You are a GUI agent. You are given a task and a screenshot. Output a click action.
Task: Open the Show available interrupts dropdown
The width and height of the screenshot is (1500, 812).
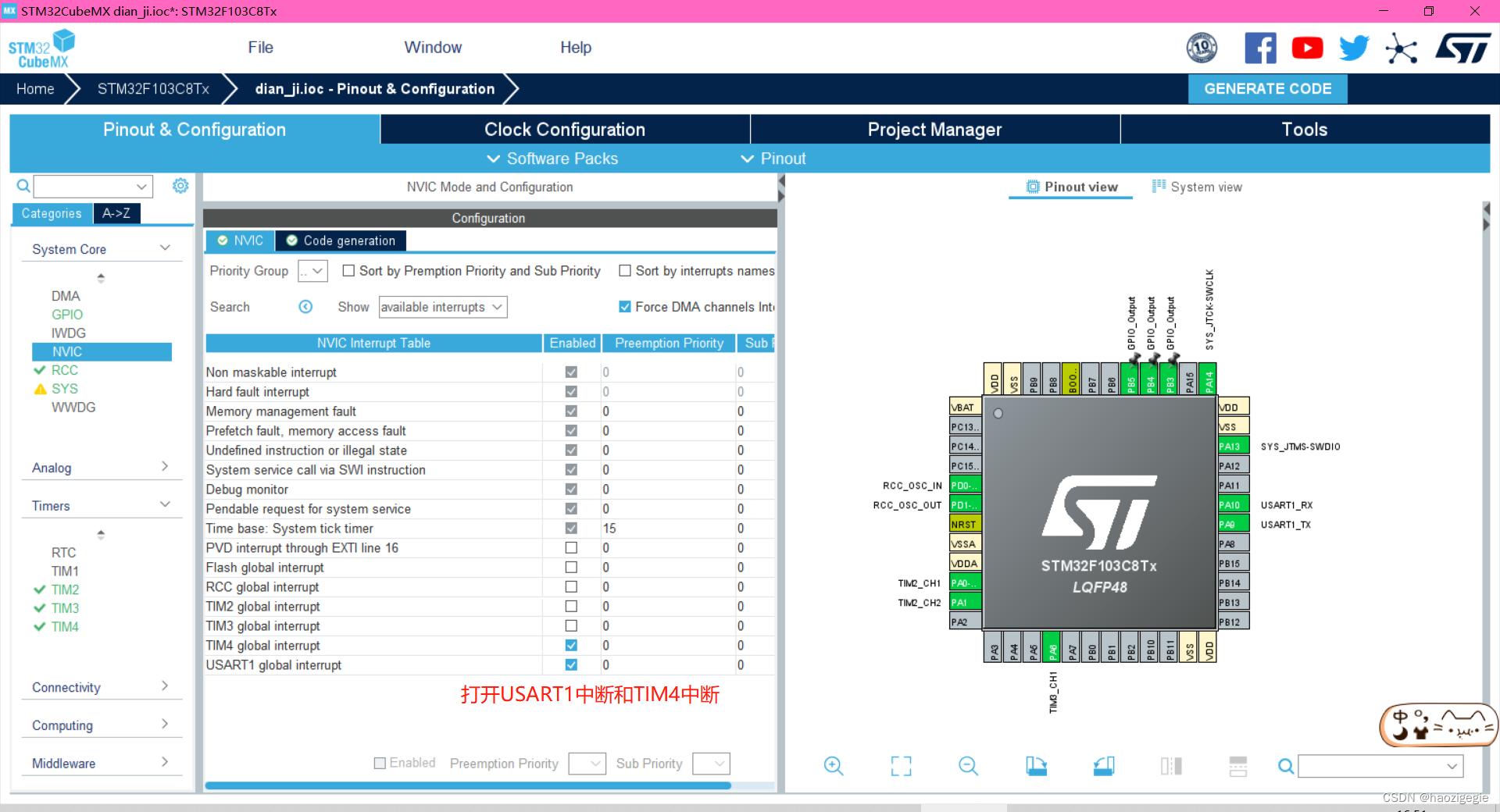tap(443, 307)
